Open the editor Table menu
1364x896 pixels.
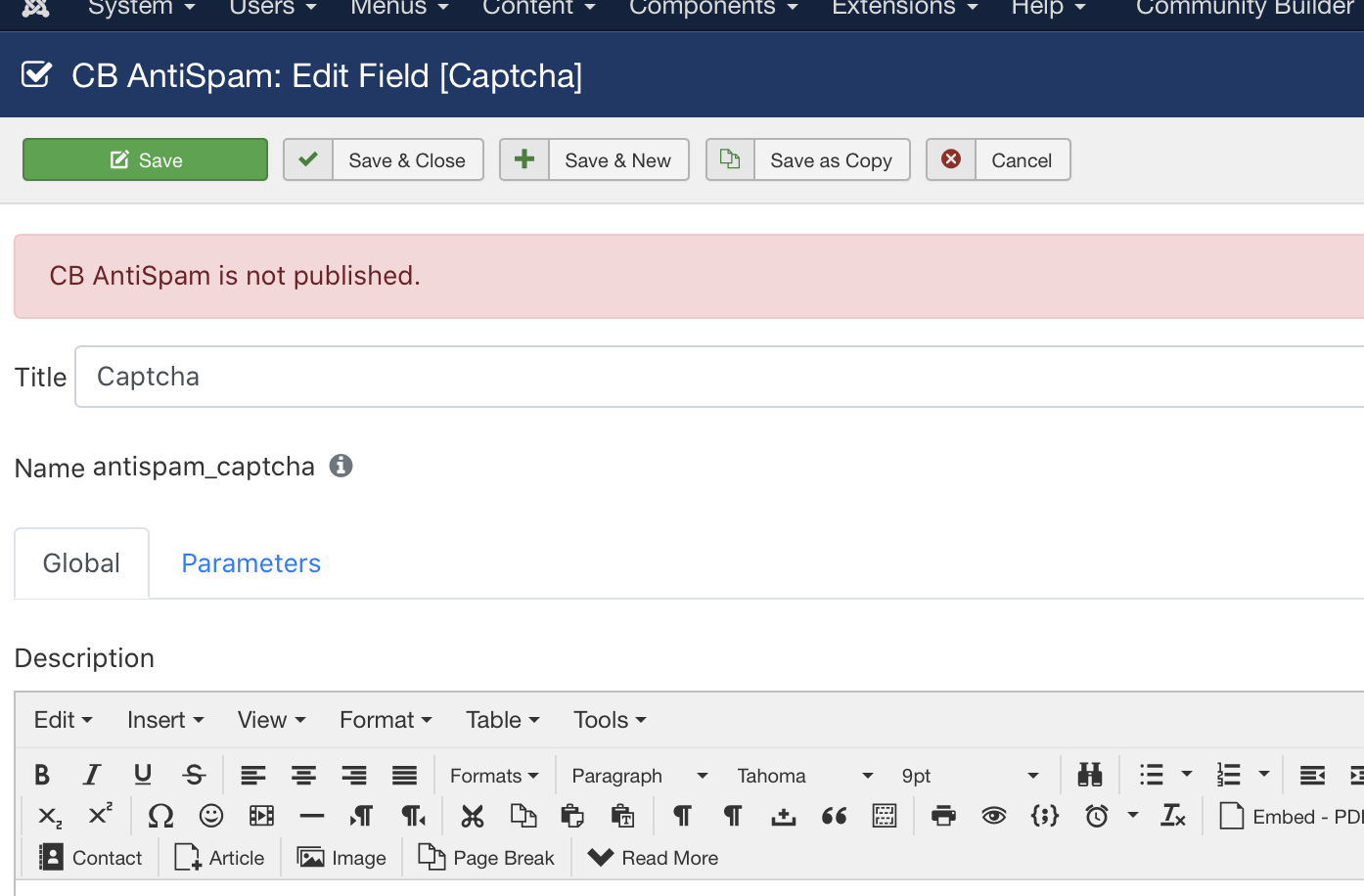coord(503,720)
